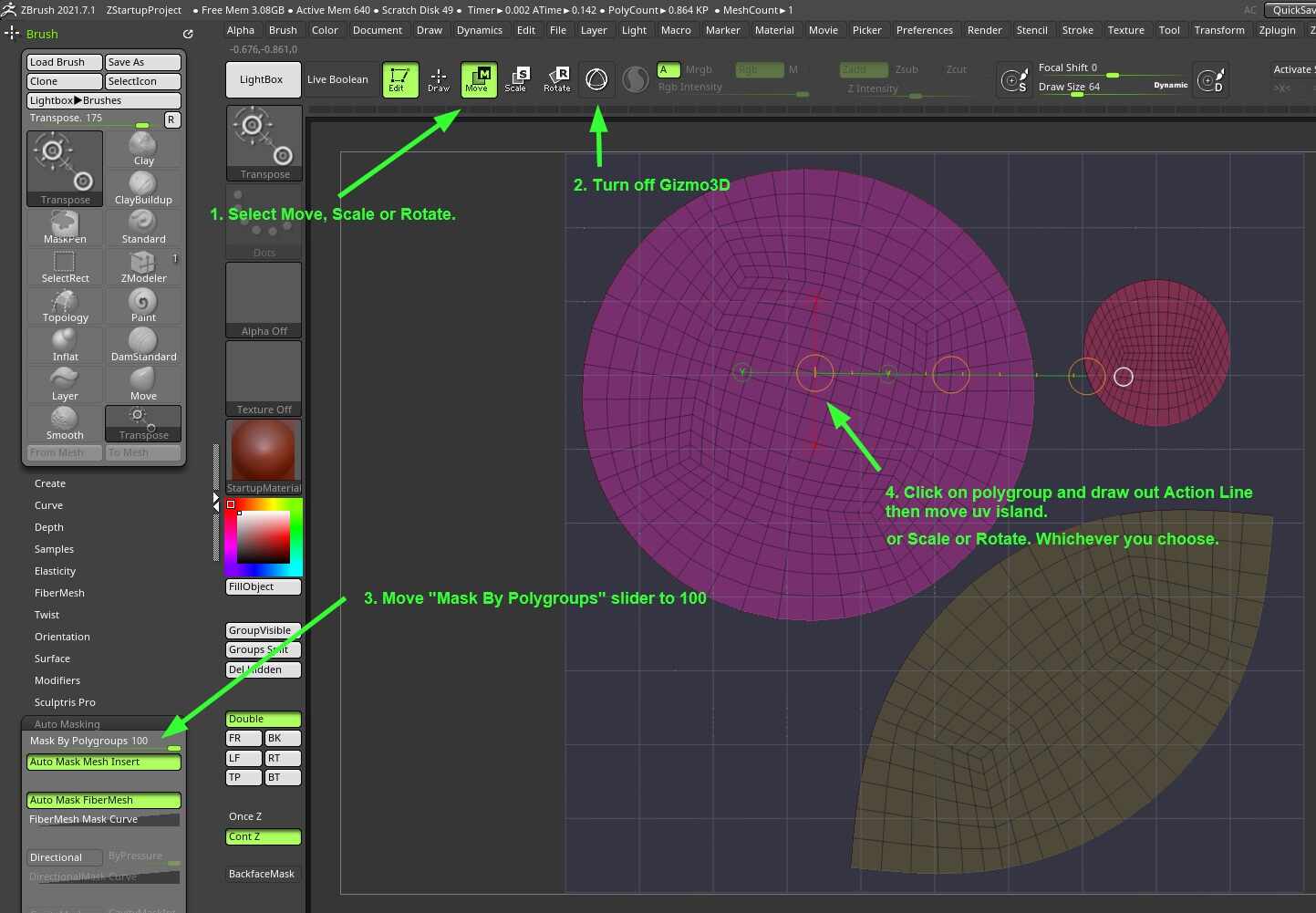Choose the ZModeler brush
This screenshot has width=1316, height=913.
143,266
